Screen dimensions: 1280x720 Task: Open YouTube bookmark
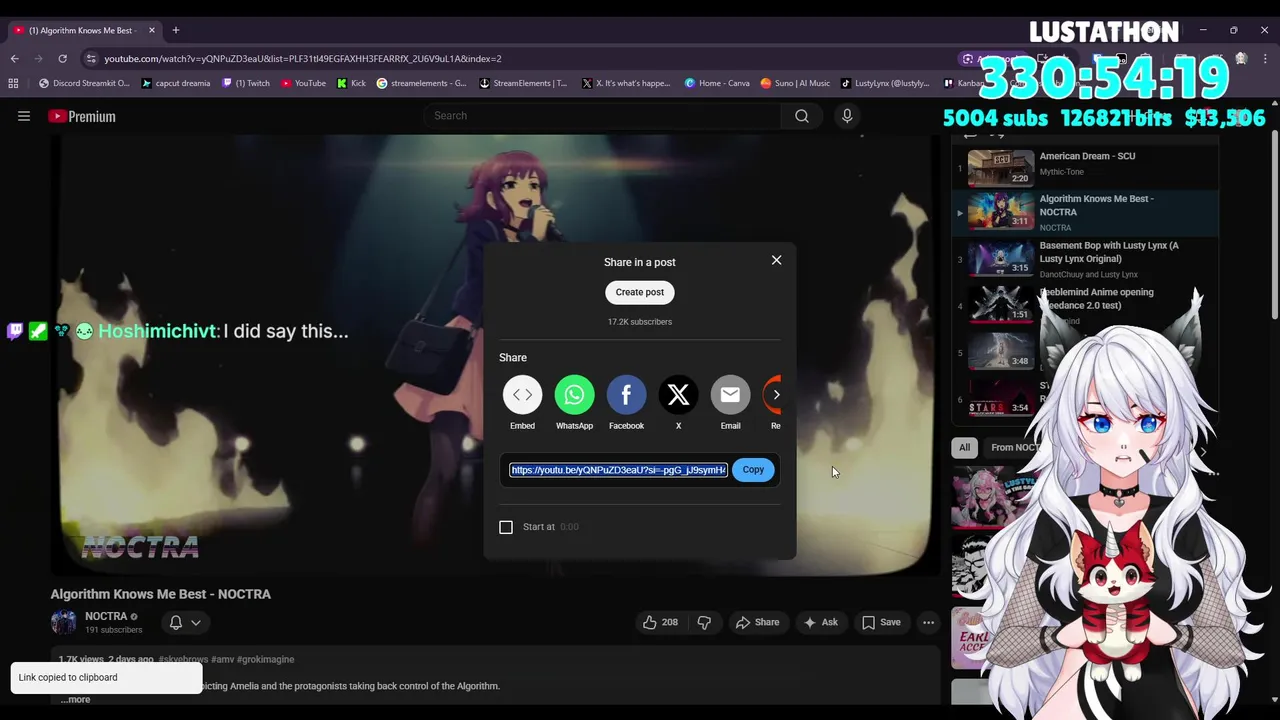point(303,83)
